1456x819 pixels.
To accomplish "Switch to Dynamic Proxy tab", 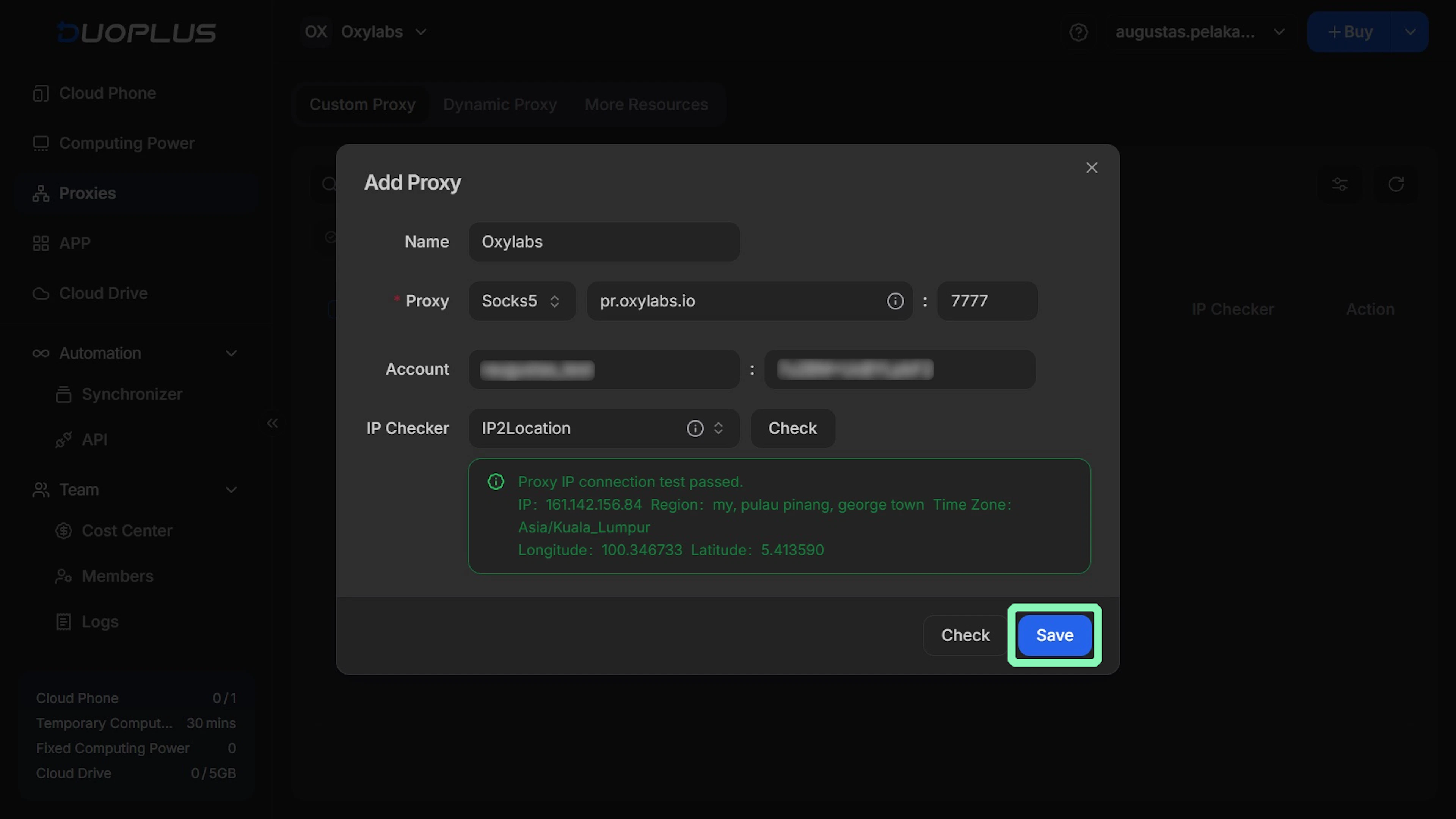I will coord(500,105).
